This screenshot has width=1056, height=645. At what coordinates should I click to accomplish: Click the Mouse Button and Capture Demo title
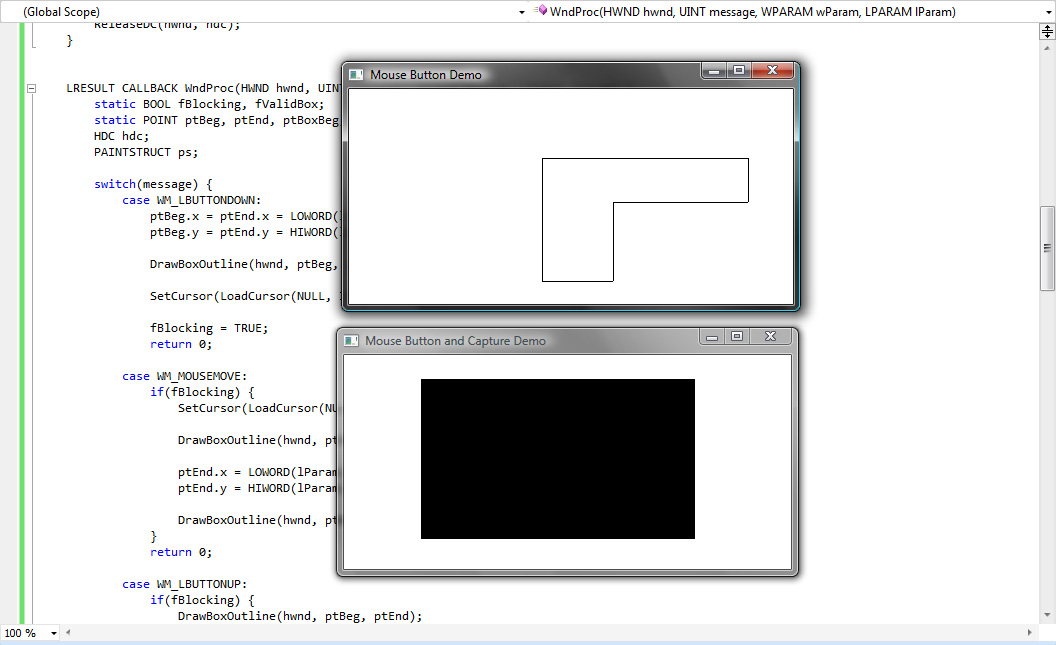(x=455, y=341)
